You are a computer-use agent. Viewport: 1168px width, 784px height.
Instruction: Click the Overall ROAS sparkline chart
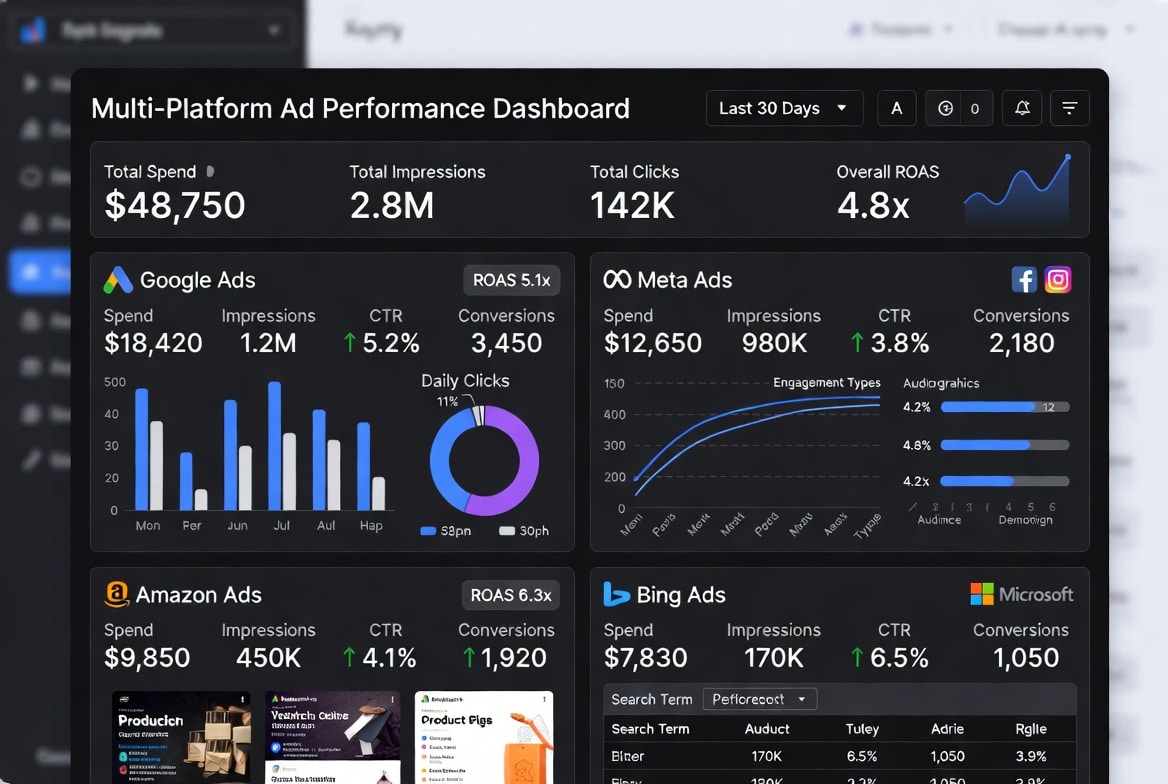click(x=1018, y=189)
